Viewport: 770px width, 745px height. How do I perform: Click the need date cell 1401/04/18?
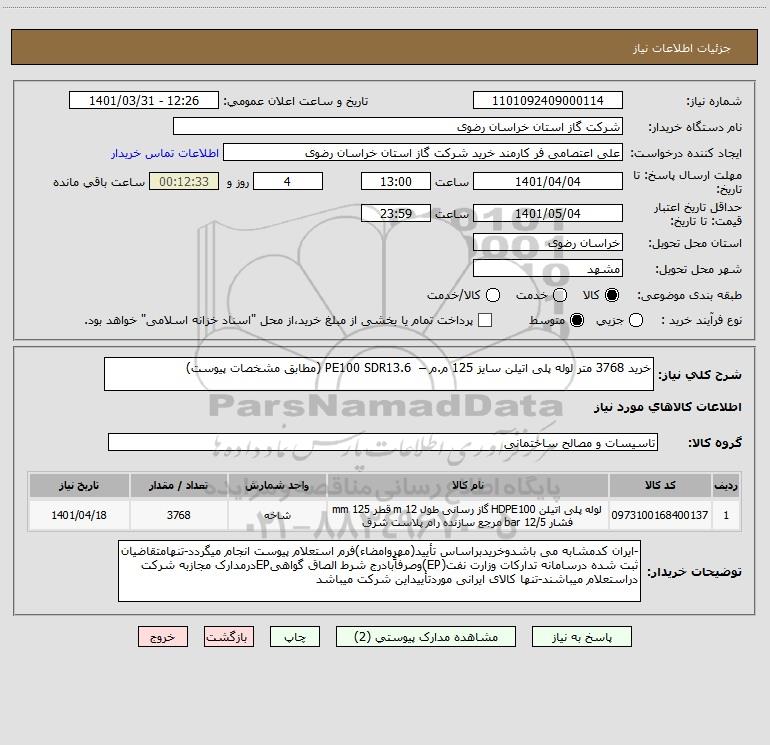click(79, 515)
